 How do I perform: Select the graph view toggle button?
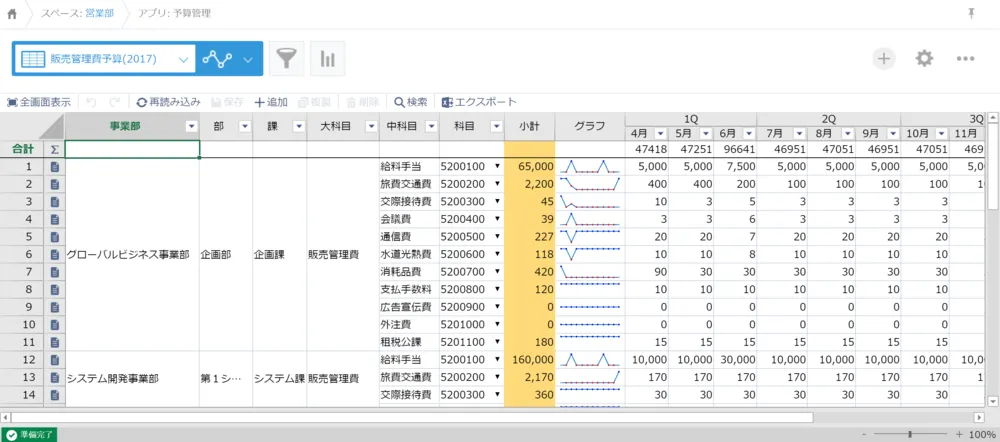click(x=217, y=59)
